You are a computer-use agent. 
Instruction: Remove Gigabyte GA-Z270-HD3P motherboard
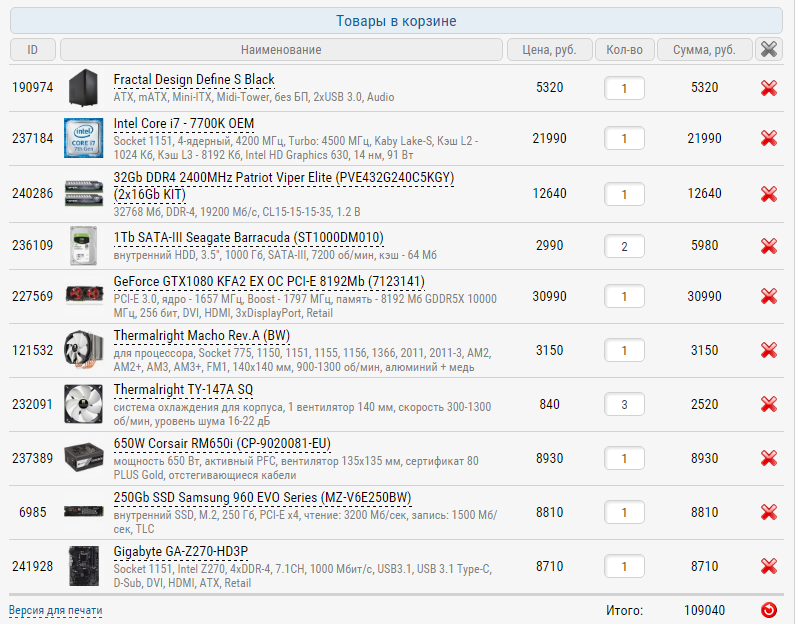(x=769, y=566)
